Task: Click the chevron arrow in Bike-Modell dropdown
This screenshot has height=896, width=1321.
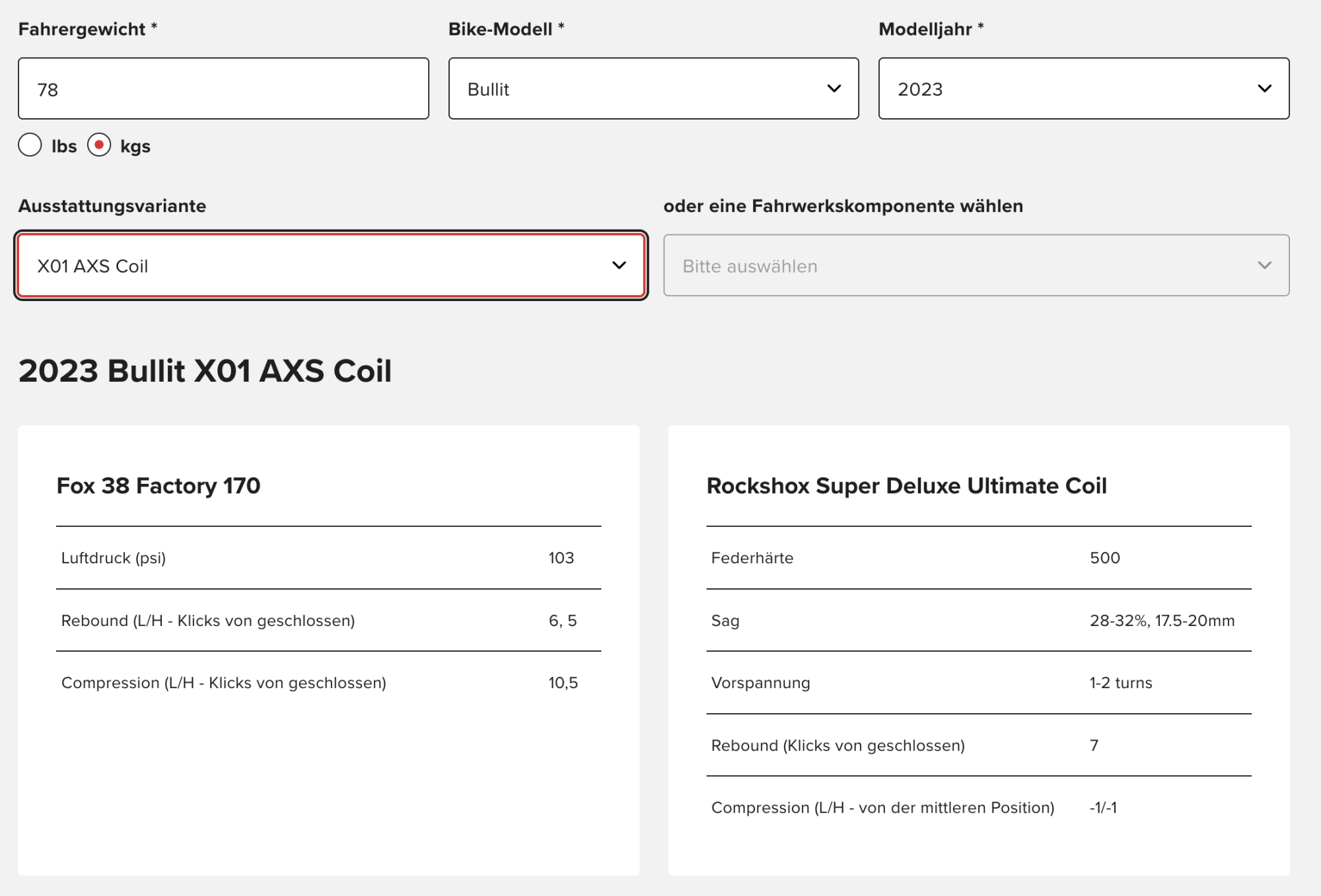Action: tap(834, 88)
